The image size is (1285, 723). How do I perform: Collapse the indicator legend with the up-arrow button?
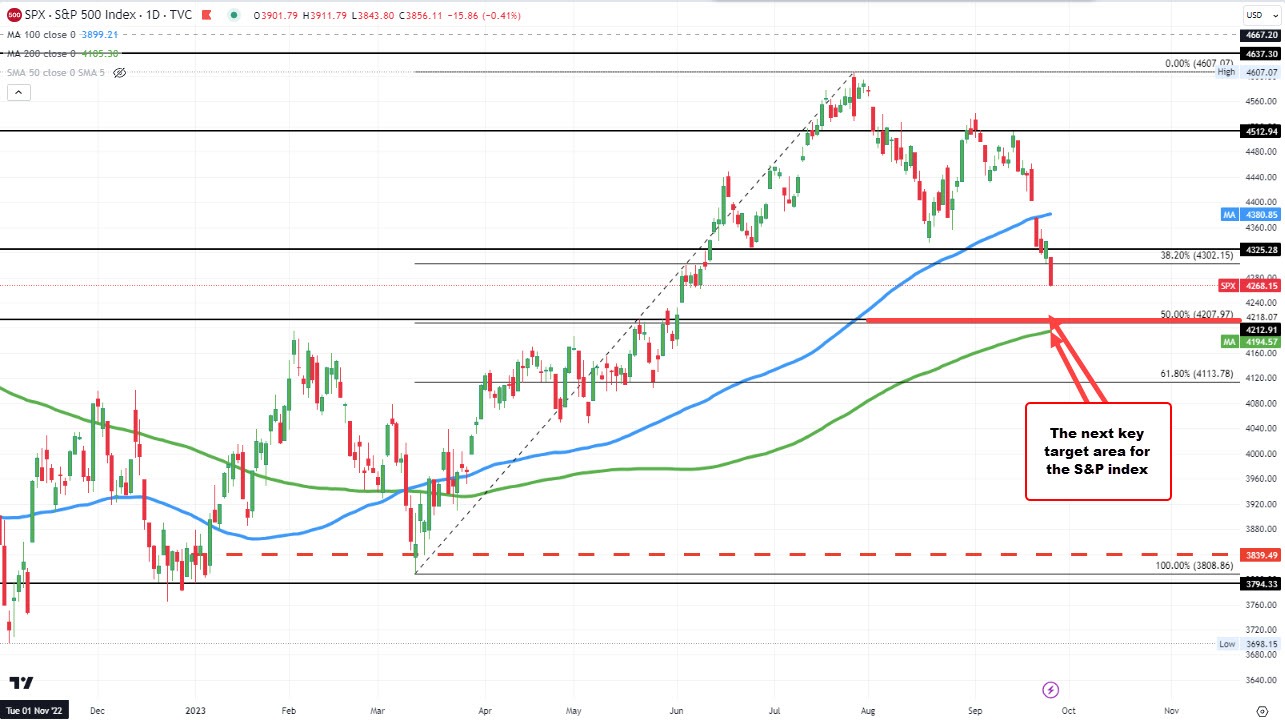18,92
